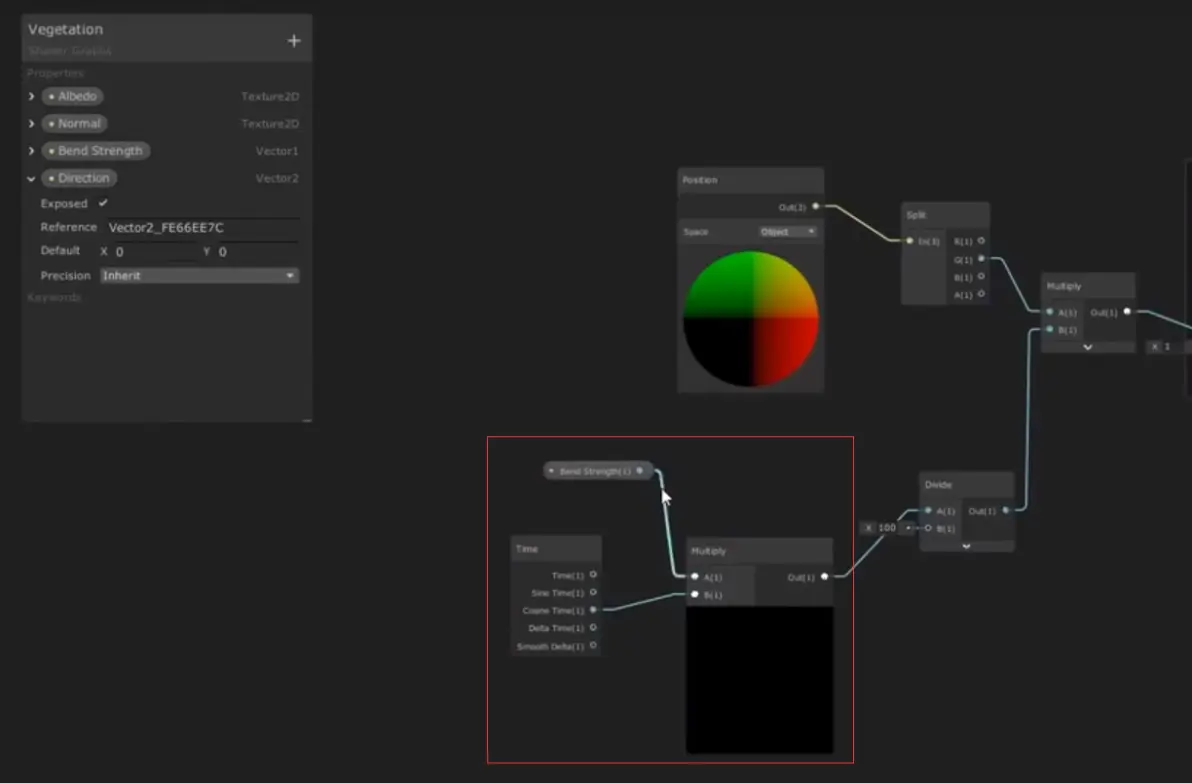This screenshot has height=783, width=1192.
Task: Click the Bend Strength node output port
Action: [640, 471]
